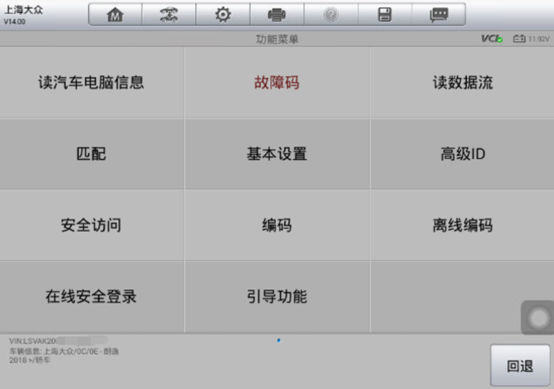This screenshot has height=389, width=554.
Task: Open 引导功能 guided functions
Action: coord(277,297)
